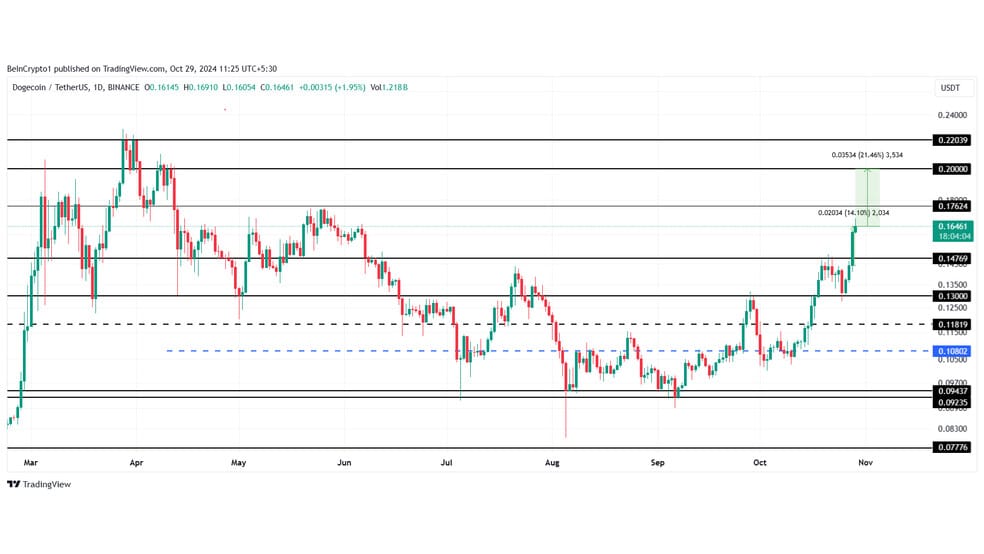Image resolution: width=984 pixels, height=554 pixels.
Task: Click the Mar label on the time axis
Action: (x=31, y=462)
